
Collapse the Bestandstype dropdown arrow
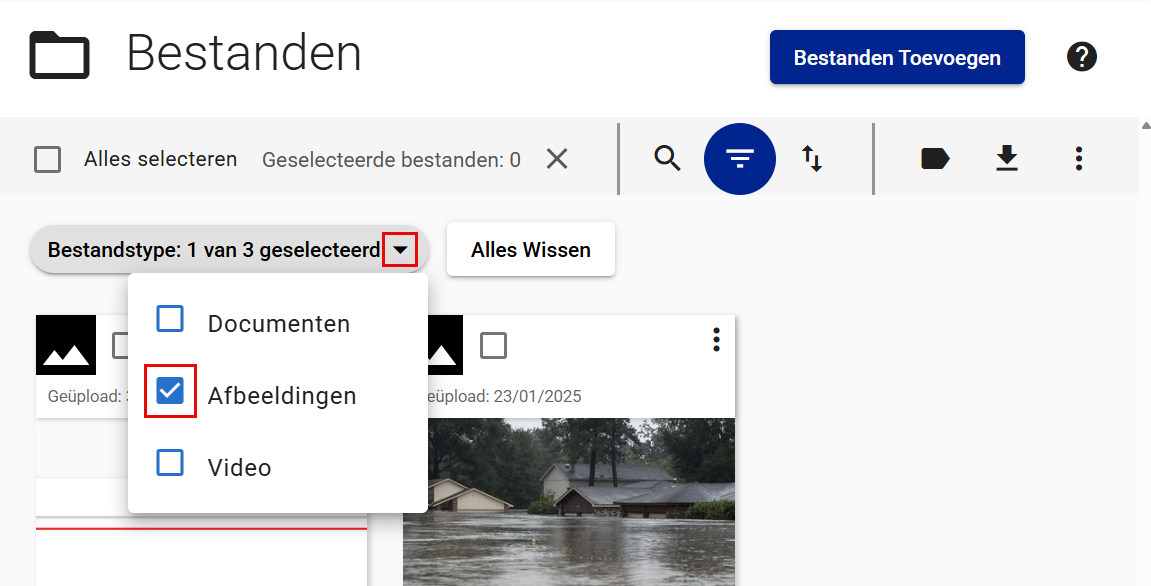[400, 250]
